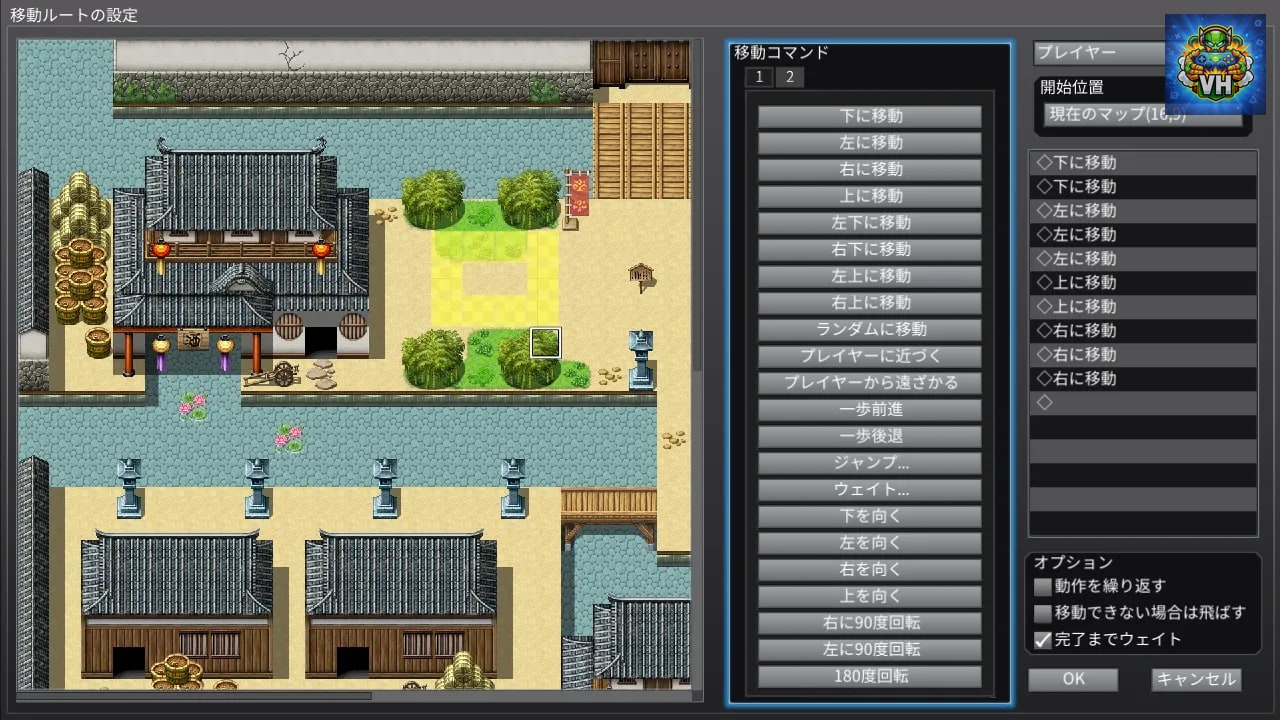The width and height of the screenshot is (1280, 720).
Task: Click the 右に移動 command button
Action: [x=869, y=169]
